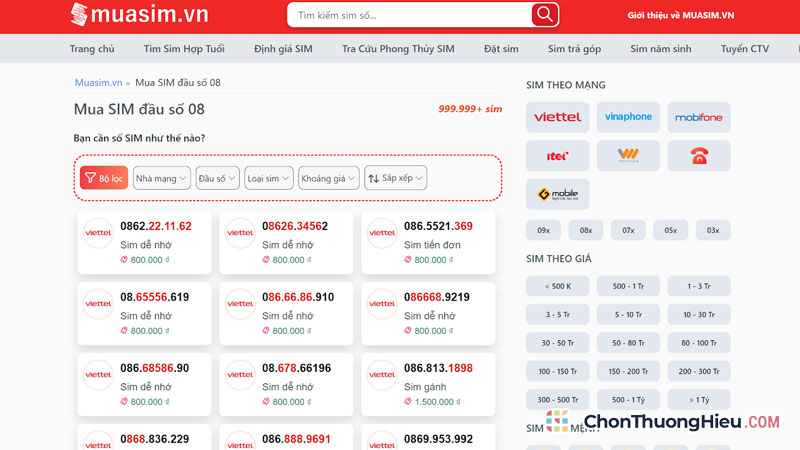The width and height of the screenshot is (800, 450).
Task: Select the Vinaphone network logo tile
Action: point(628,117)
